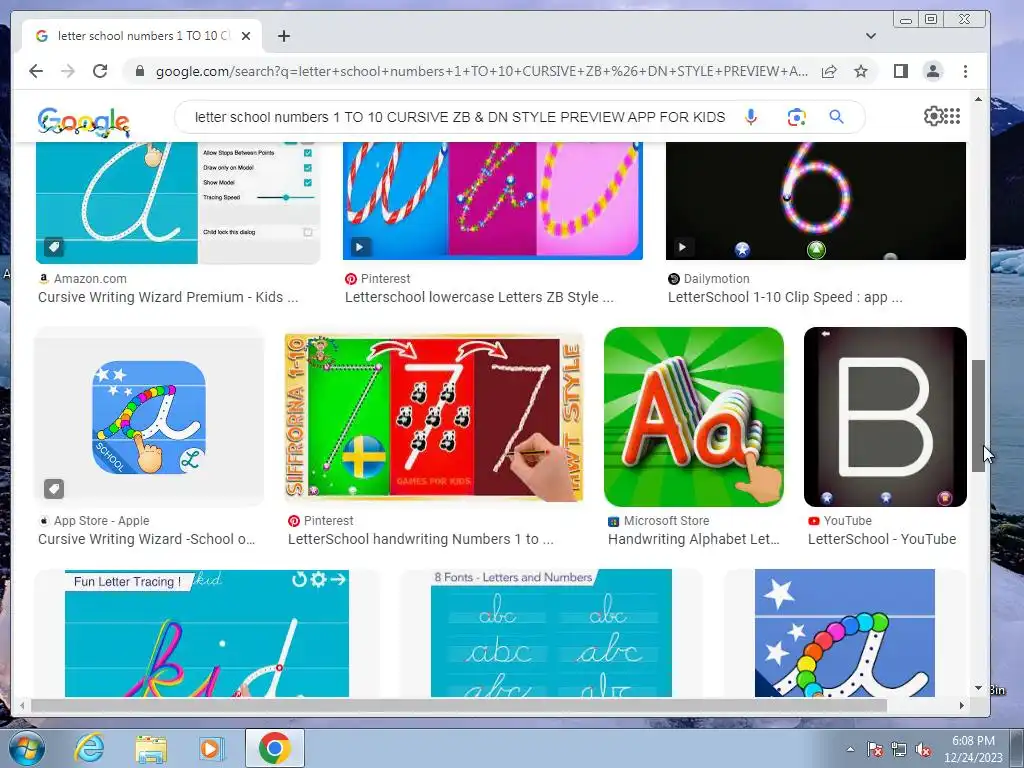
Task: Open the Dailymotion number 6 video thumbnail
Action: pyautogui.click(x=816, y=201)
